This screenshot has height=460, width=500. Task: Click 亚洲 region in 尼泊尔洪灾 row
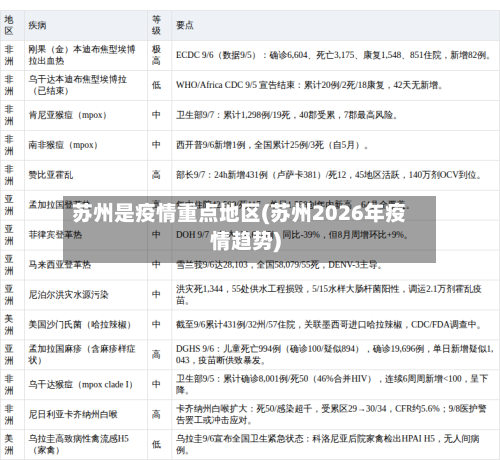pos(9,295)
